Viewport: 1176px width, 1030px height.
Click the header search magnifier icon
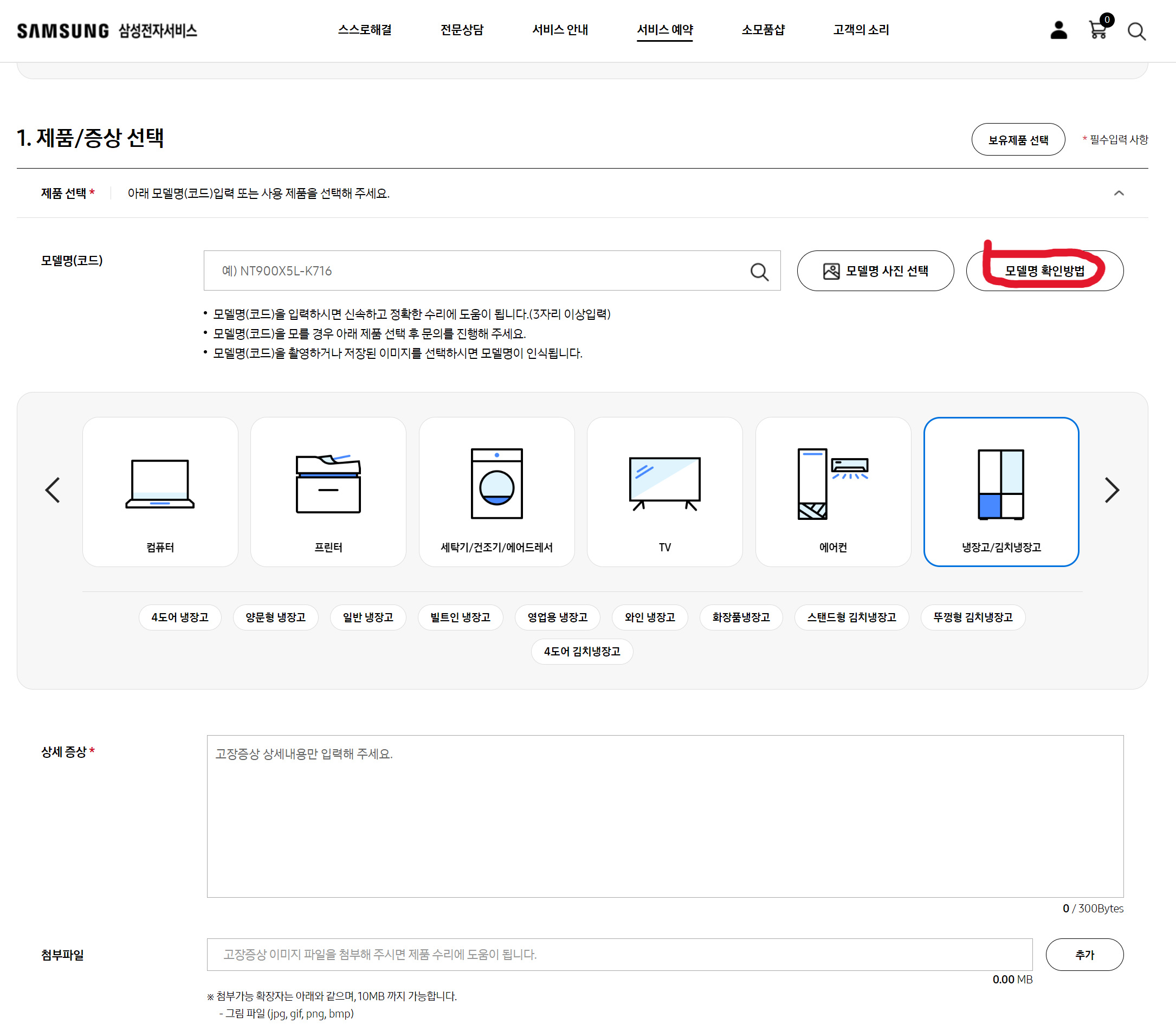point(1136,31)
